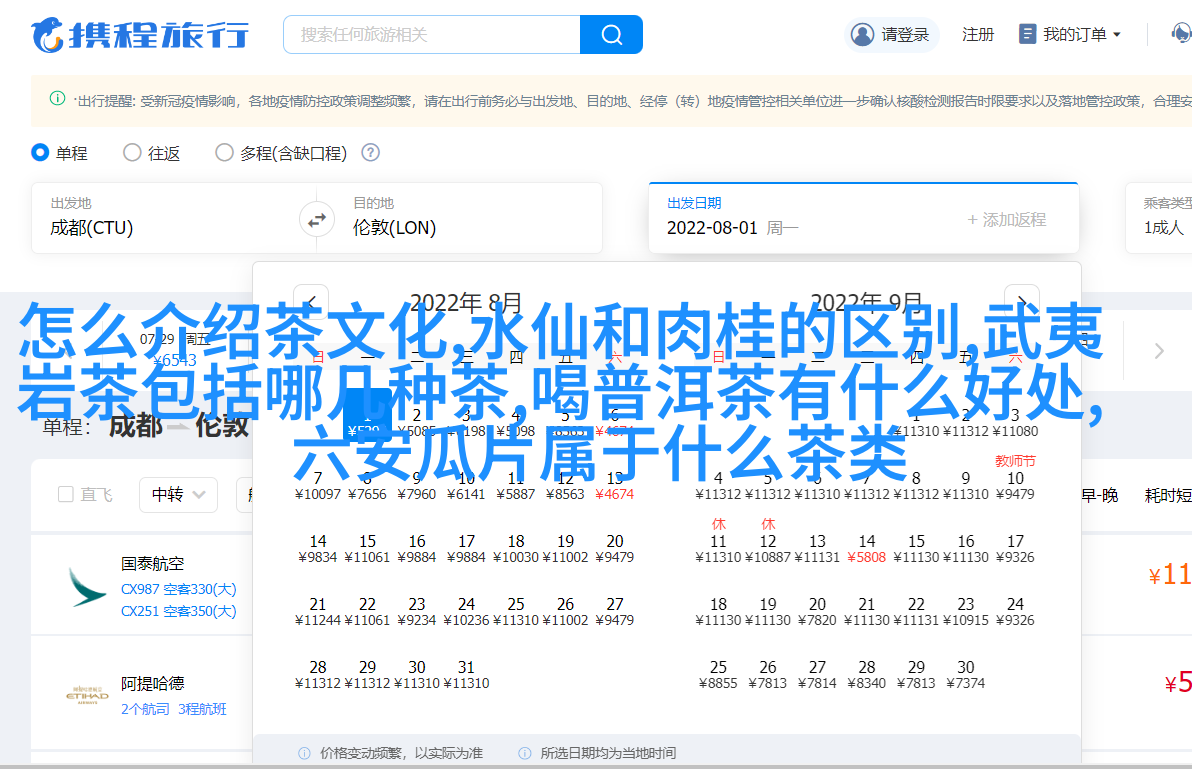The height and width of the screenshot is (769, 1192).
Task: Swap departure and destination cities icon
Action: (317, 219)
